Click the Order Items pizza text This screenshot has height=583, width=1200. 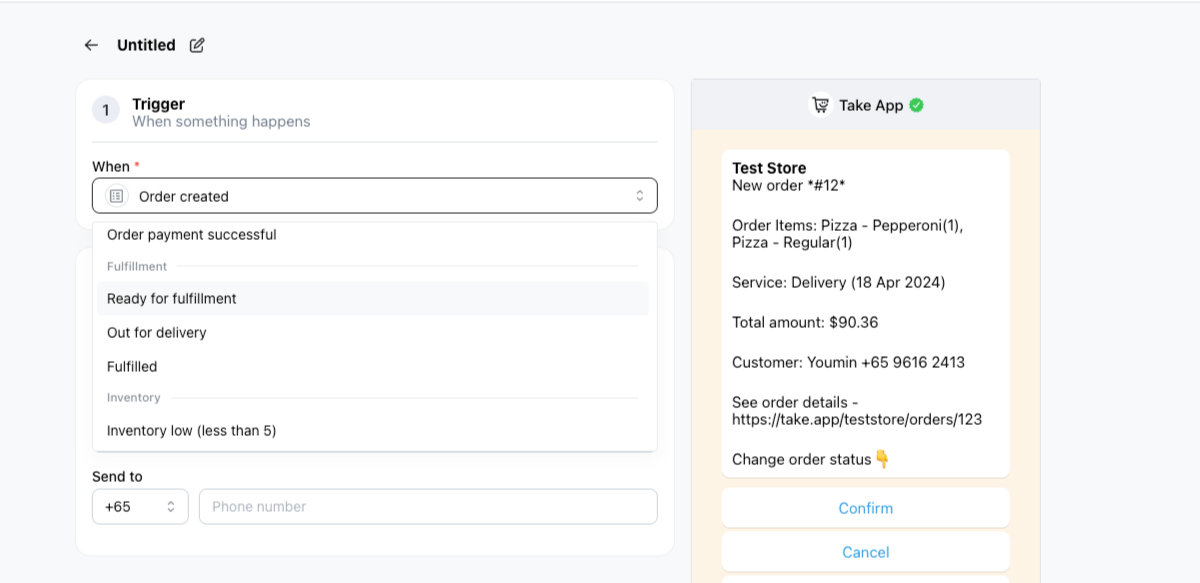coord(847,234)
